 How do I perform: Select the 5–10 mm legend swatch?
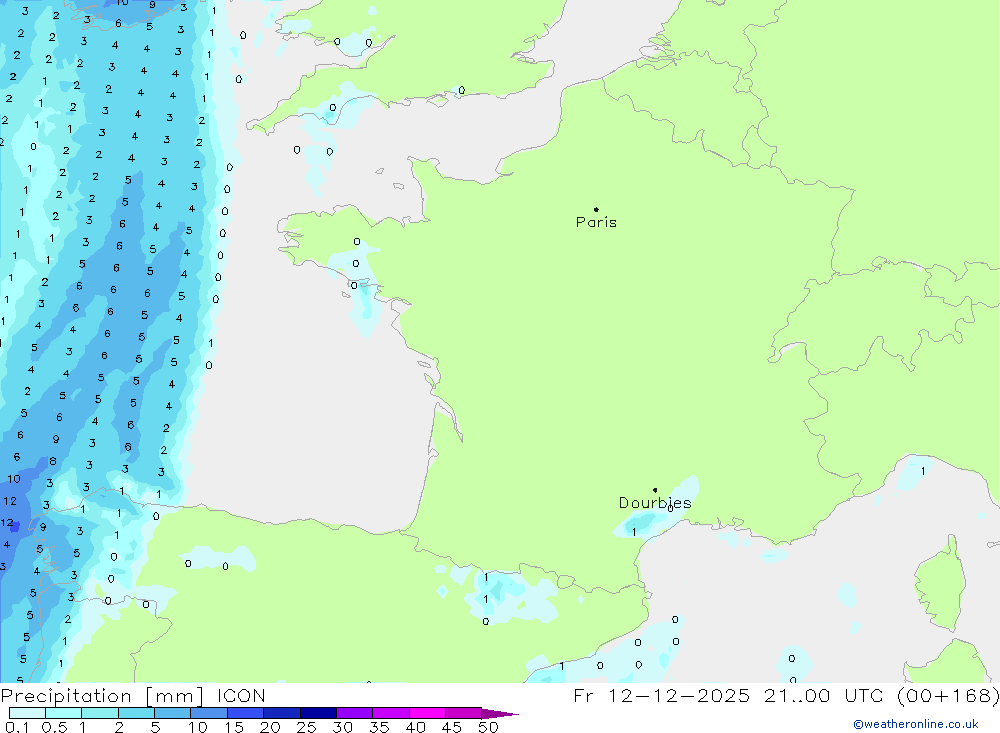[x=173, y=713]
